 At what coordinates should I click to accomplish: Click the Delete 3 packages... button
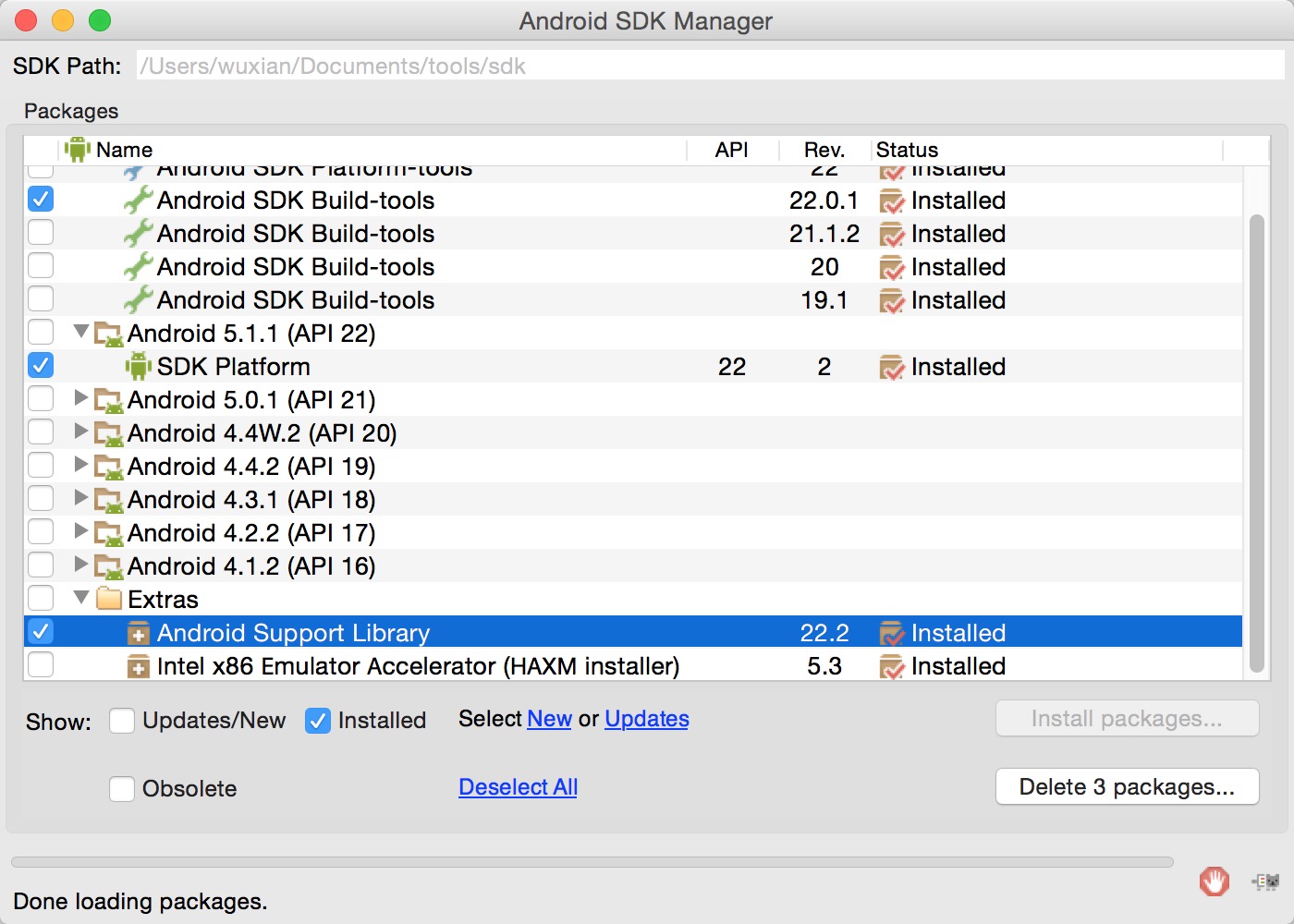pos(1127,786)
